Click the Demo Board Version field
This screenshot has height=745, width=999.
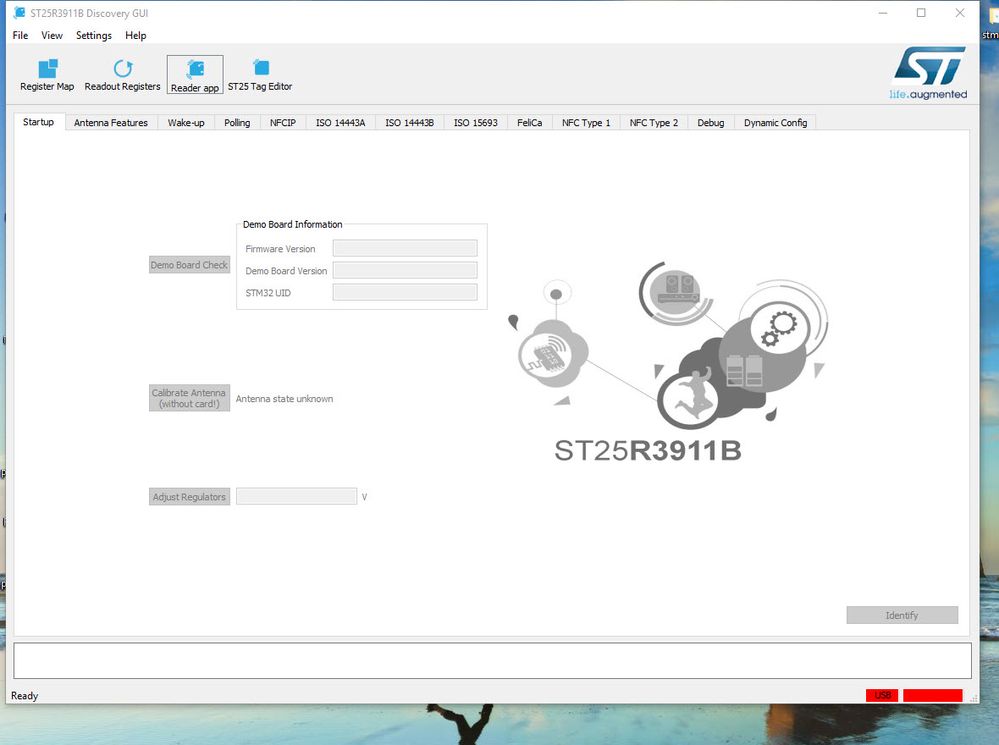tap(405, 270)
